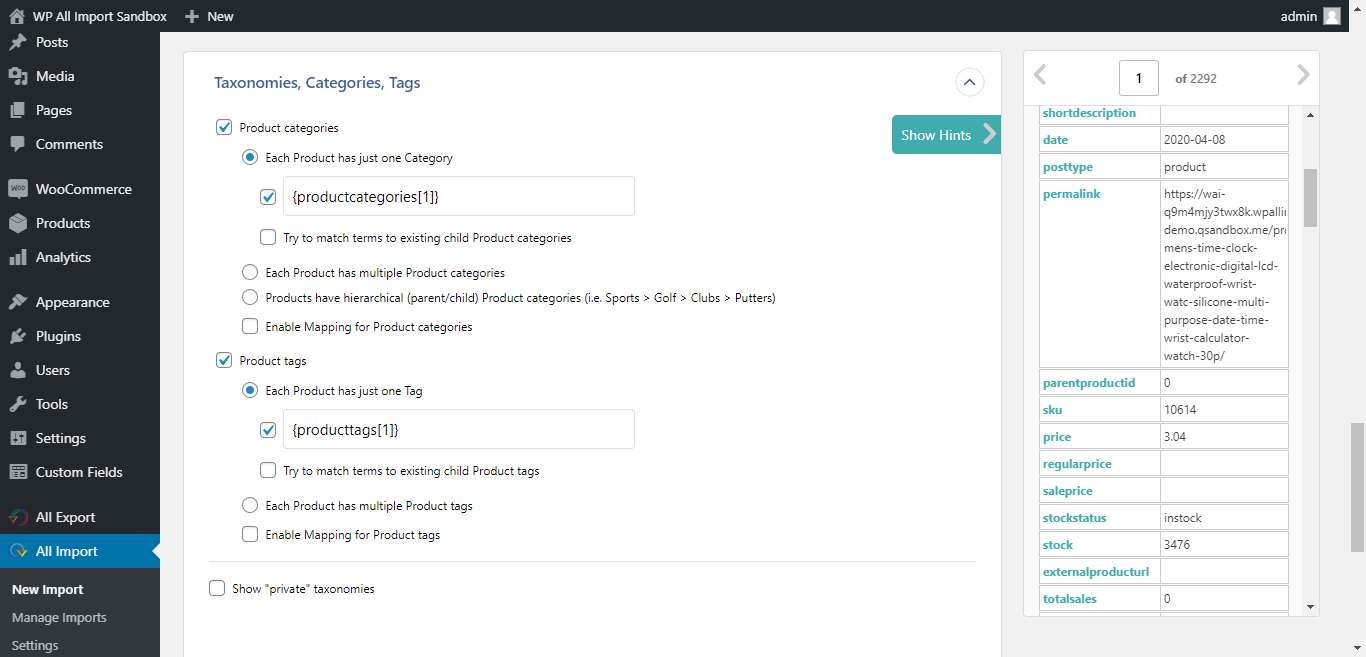Click the preview panel scroll up arrow

point(1310,115)
